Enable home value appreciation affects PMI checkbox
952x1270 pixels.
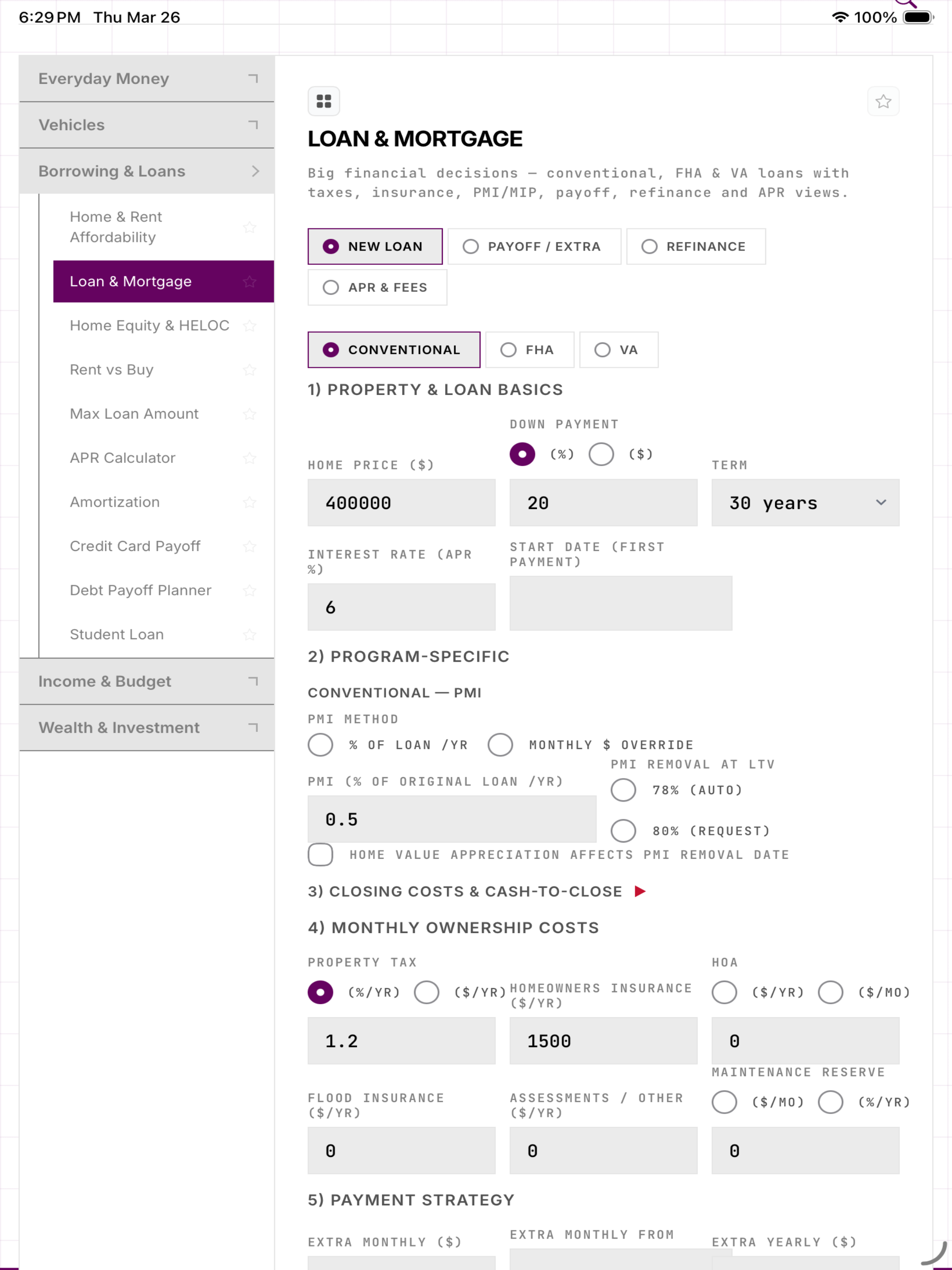pyautogui.click(x=320, y=854)
